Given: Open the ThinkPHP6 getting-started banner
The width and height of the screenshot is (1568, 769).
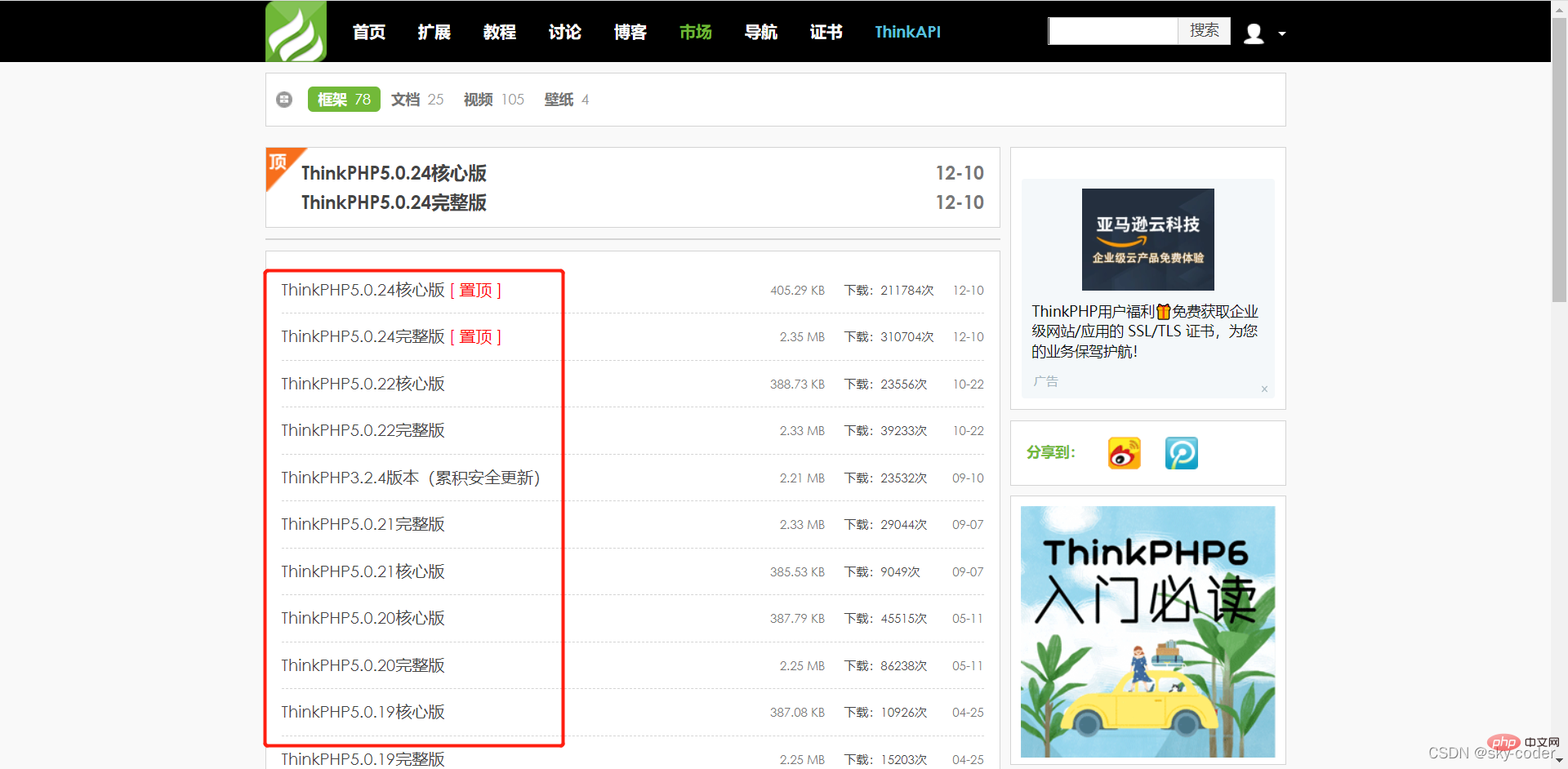Looking at the screenshot, I should 1147,631.
